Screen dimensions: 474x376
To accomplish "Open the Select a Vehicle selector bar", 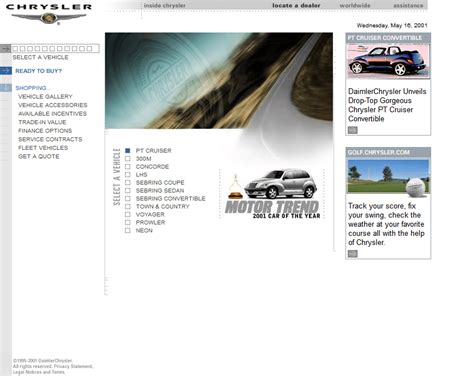I will [x=55, y=49].
